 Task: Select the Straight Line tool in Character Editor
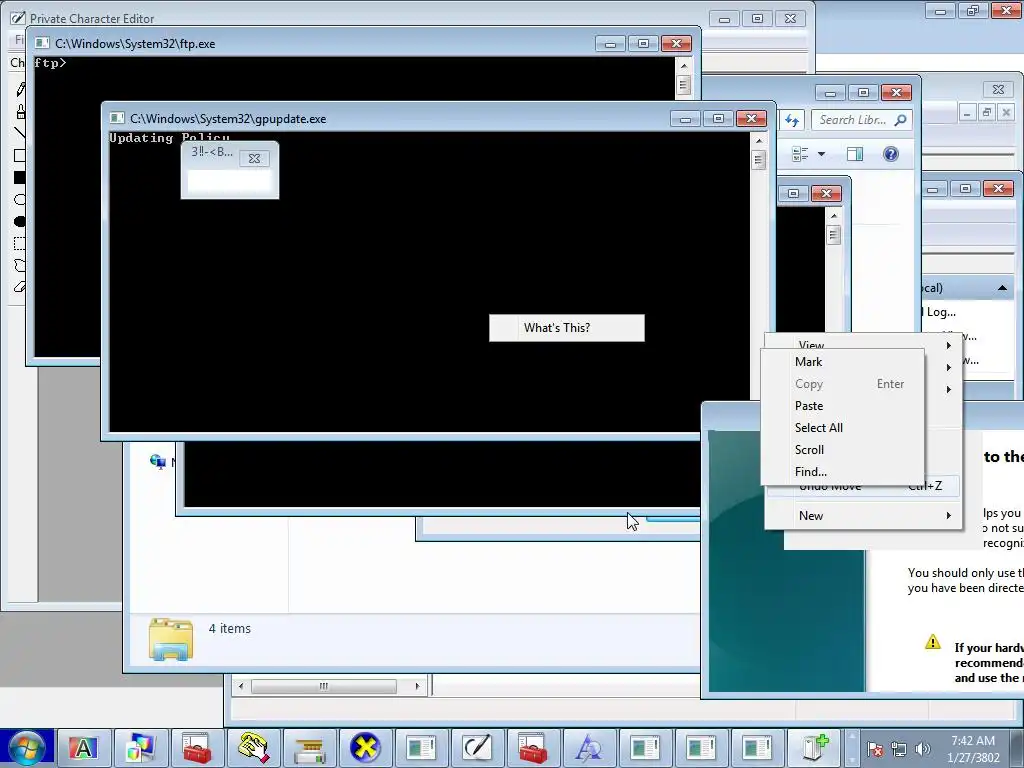point(20,133)
